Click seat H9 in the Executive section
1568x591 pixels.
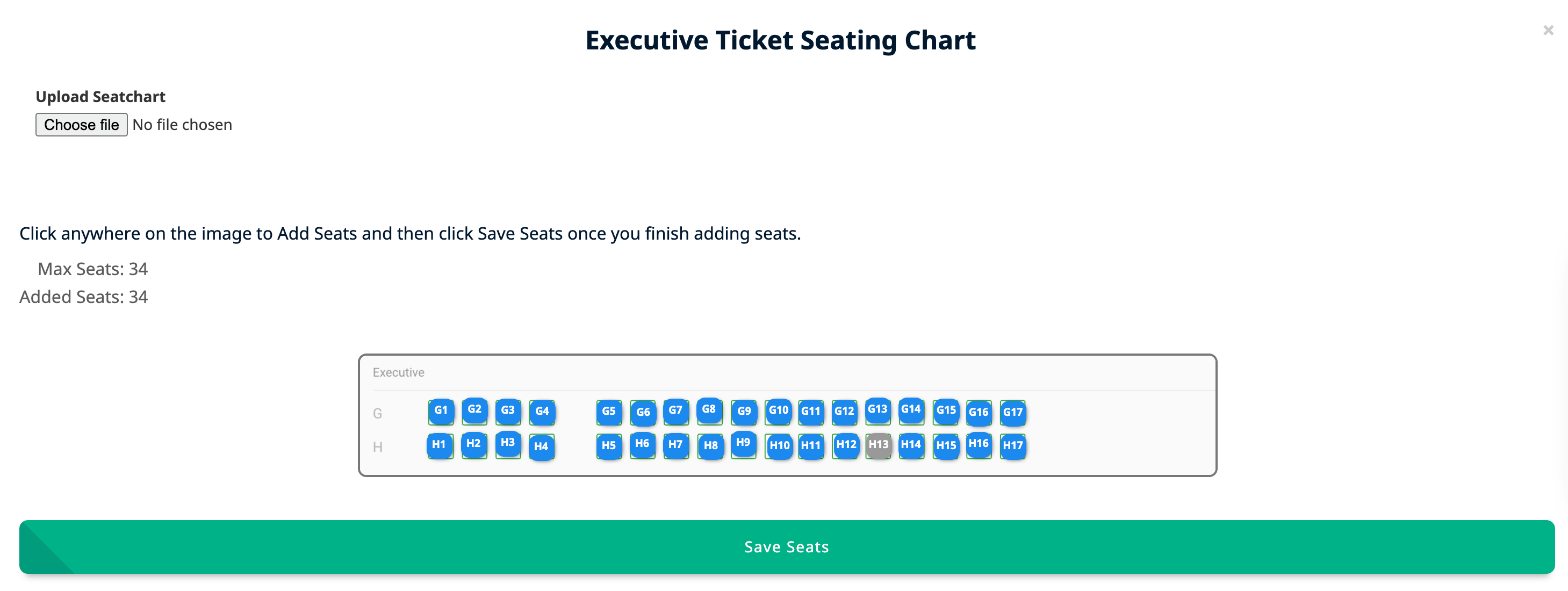point(743,444)
